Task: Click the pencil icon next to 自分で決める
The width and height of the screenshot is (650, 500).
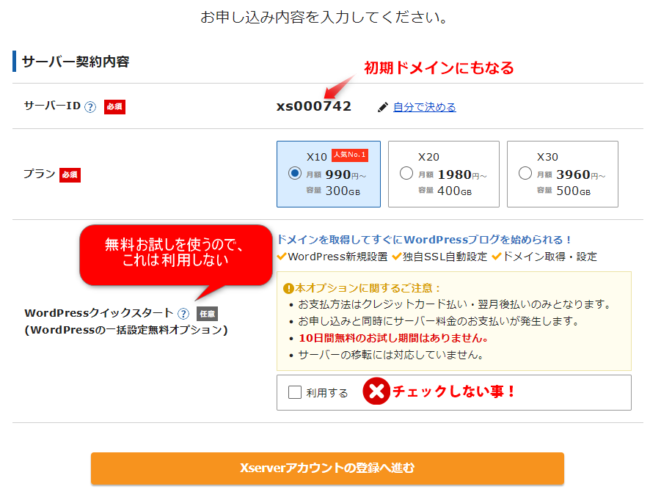Action: point(382,107)
